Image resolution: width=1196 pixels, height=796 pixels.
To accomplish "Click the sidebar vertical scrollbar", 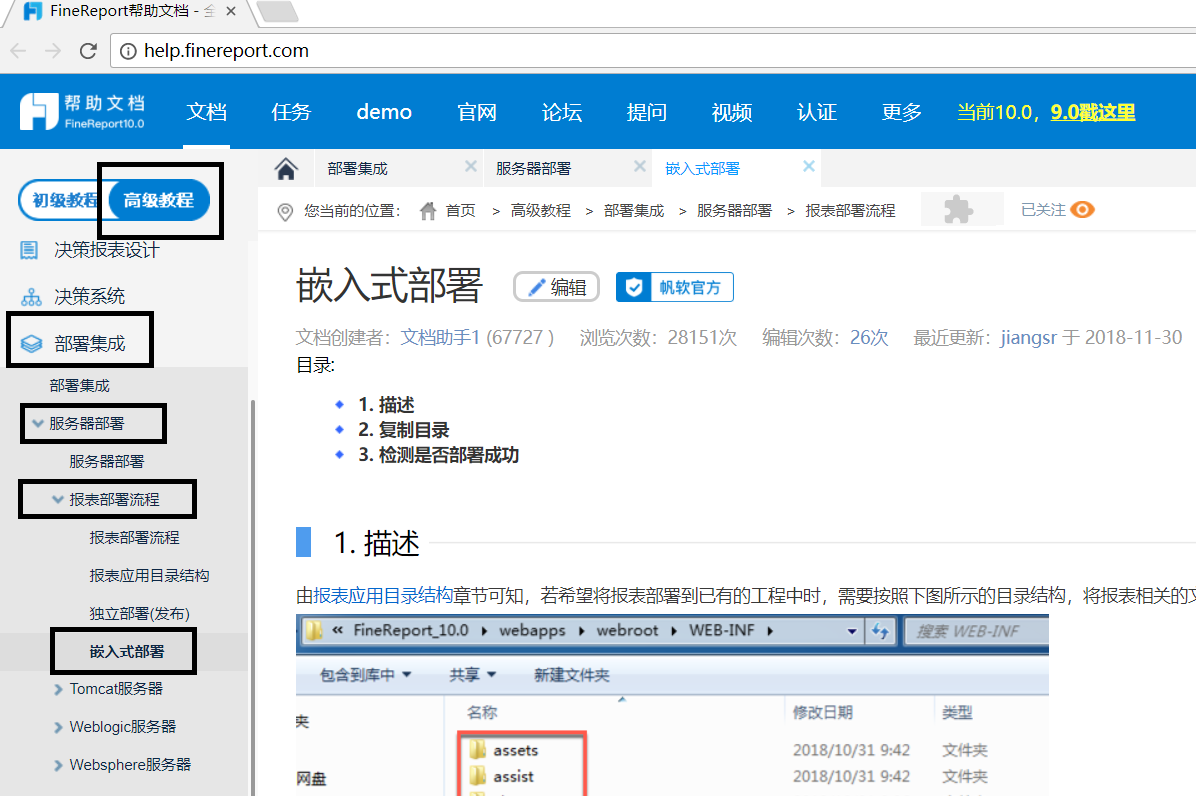I will [252, 598].
